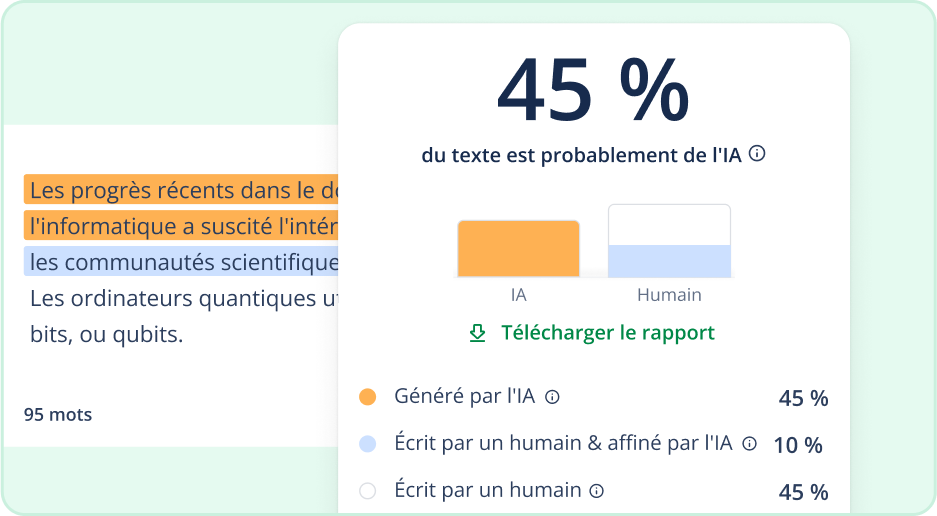937x516 pixels.
Task: Click the orange dot for AI-generated
Action: (367, 397)
